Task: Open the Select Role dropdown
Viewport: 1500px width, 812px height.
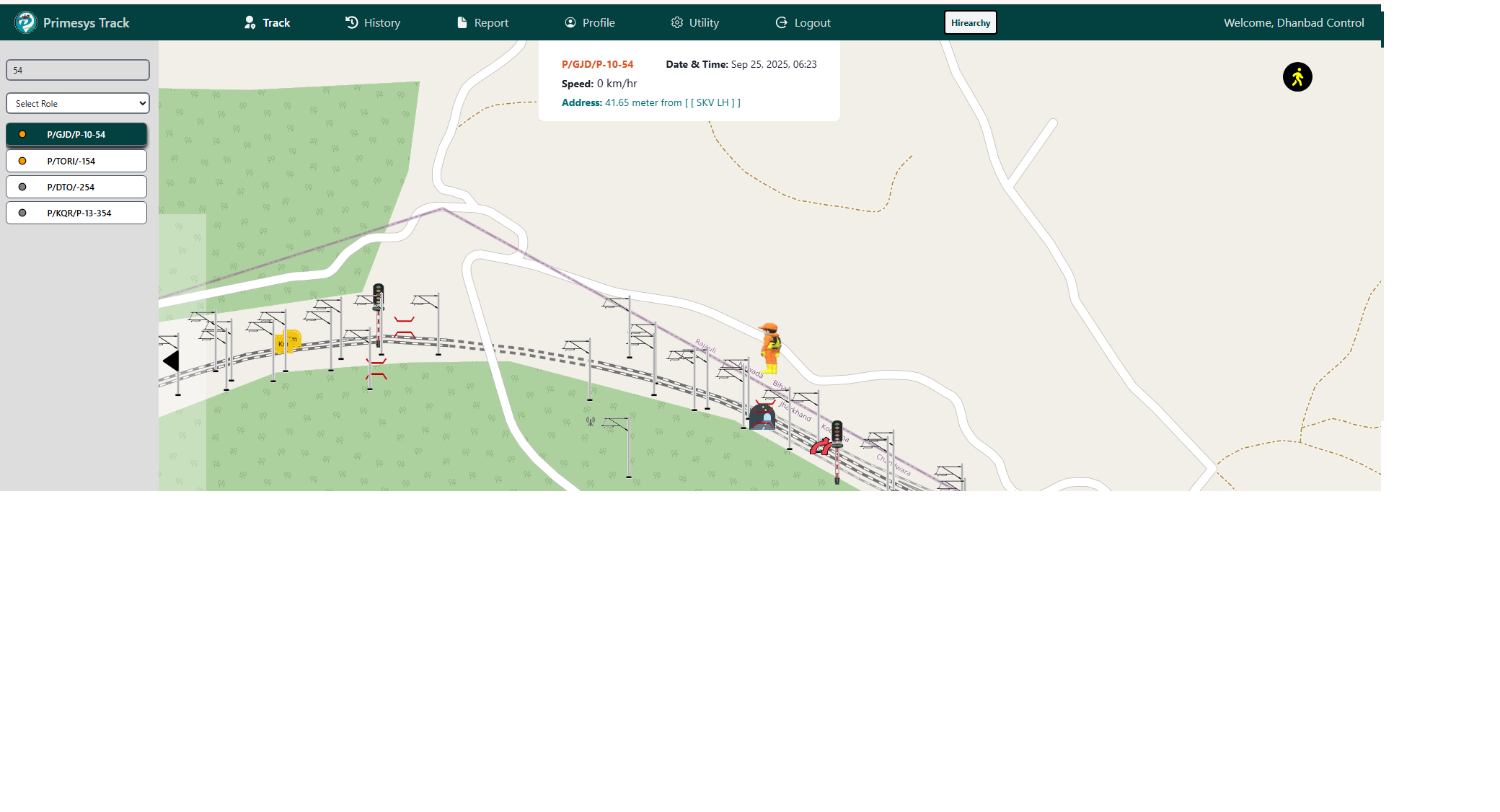Action: 78,103
